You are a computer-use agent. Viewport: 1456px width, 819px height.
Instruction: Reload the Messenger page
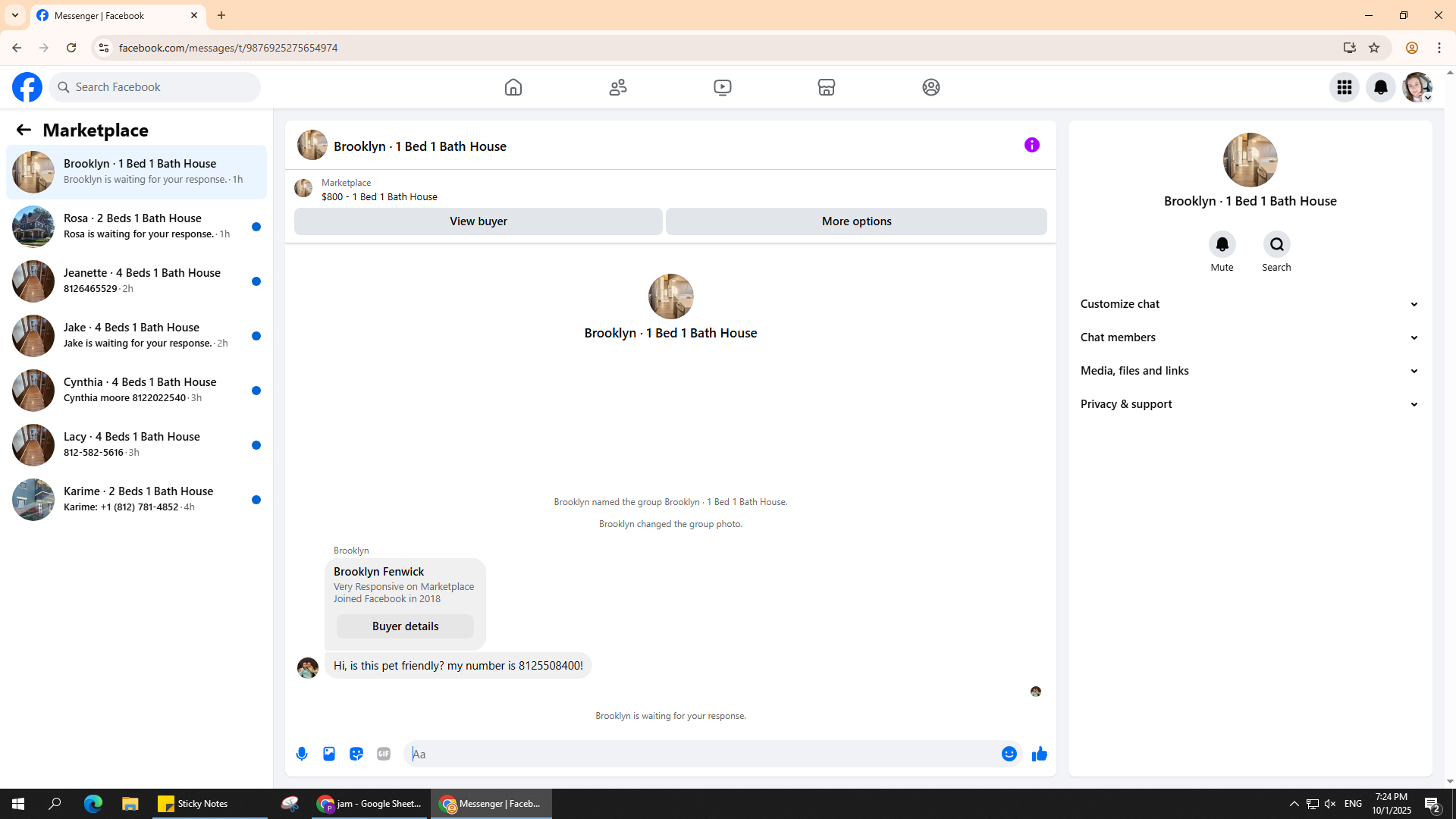click(71, 48)
